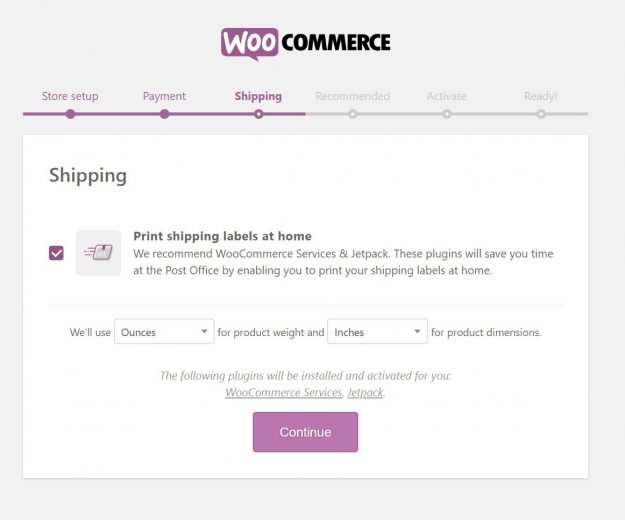The image size is (625, 520).
Task: Click the WooCommerce logo
Action: (x=306, y=44)
